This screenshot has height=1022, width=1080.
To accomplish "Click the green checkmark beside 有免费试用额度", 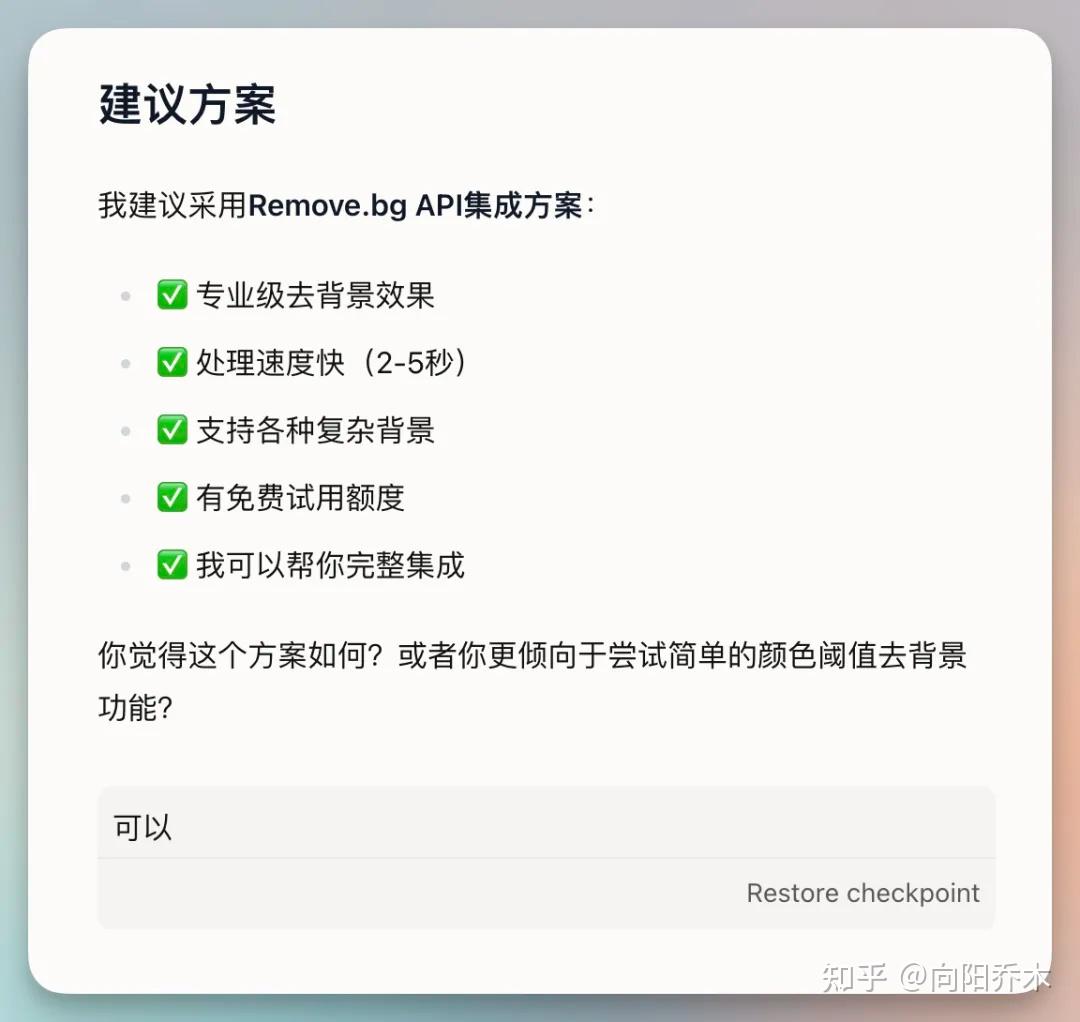I will [x=172, y=497].
